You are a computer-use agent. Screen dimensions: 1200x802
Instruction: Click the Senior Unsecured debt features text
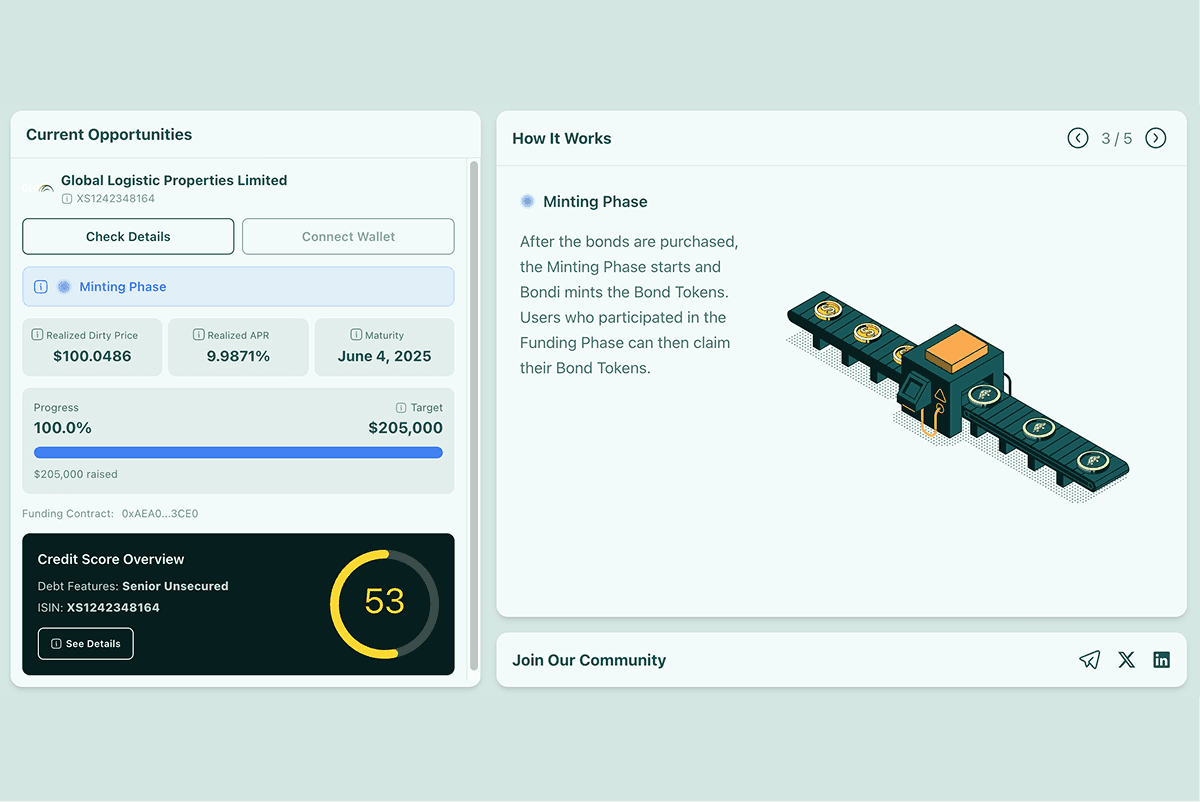(175, 586)
